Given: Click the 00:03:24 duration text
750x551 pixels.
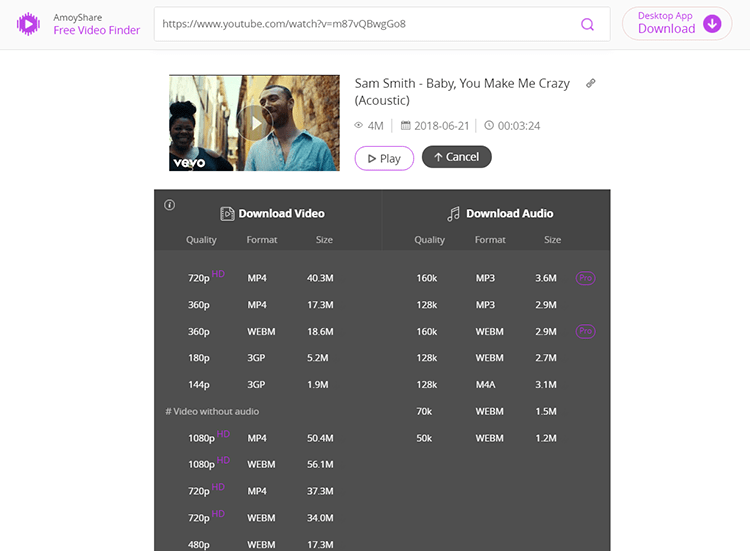Looking at the screenshot, I should coord(519,126).
